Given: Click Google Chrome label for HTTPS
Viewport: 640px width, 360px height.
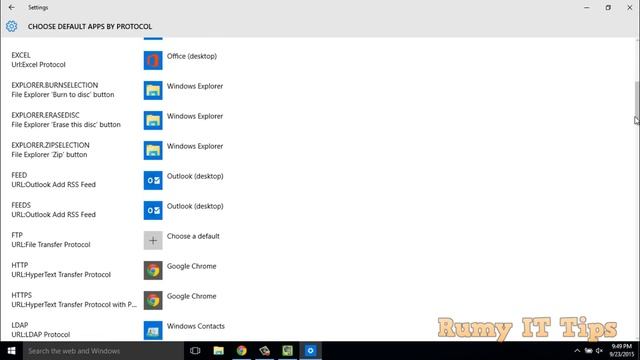Looking at the screenshot, I should point(191,296).
